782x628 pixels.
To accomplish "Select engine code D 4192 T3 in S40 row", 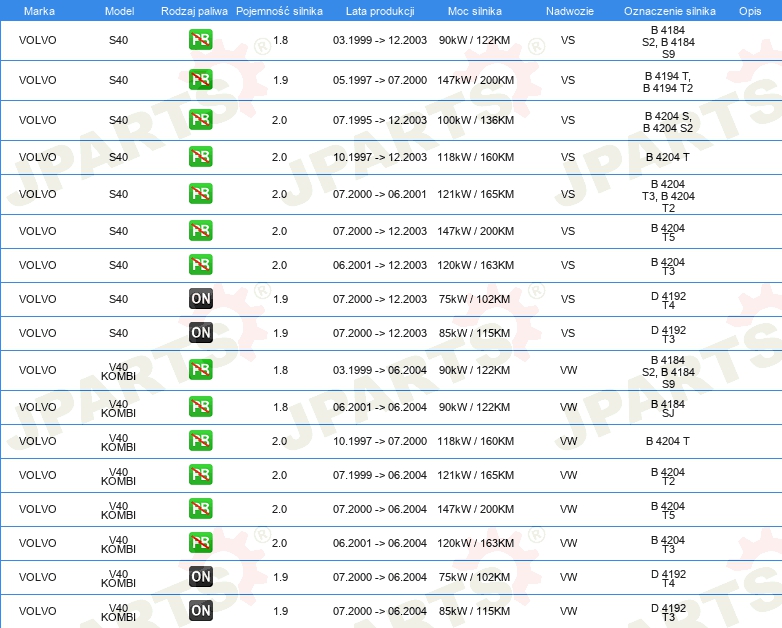I will pyautogui.click(x=668, y=334).
